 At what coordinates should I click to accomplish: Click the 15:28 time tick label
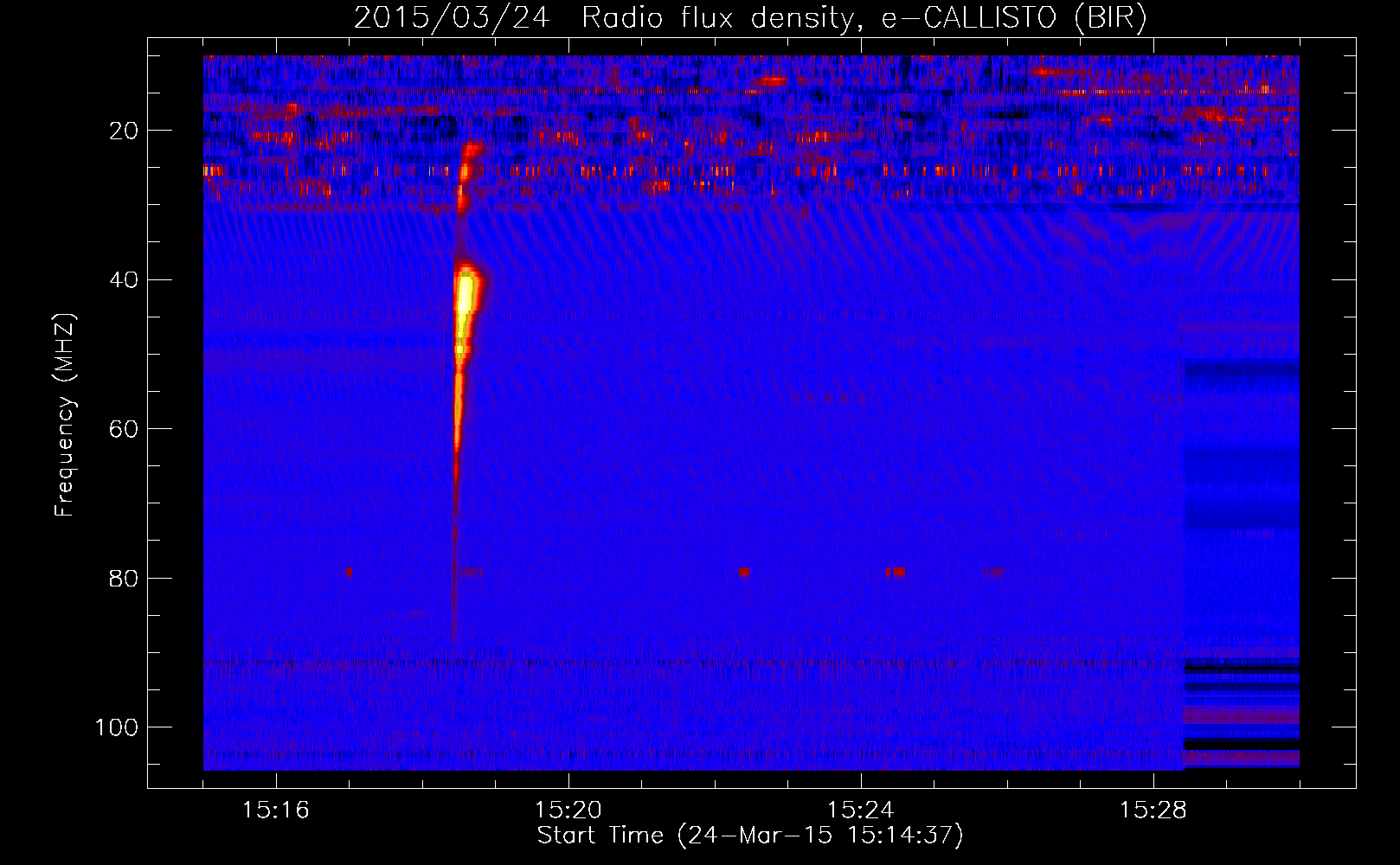(1153, 811)
